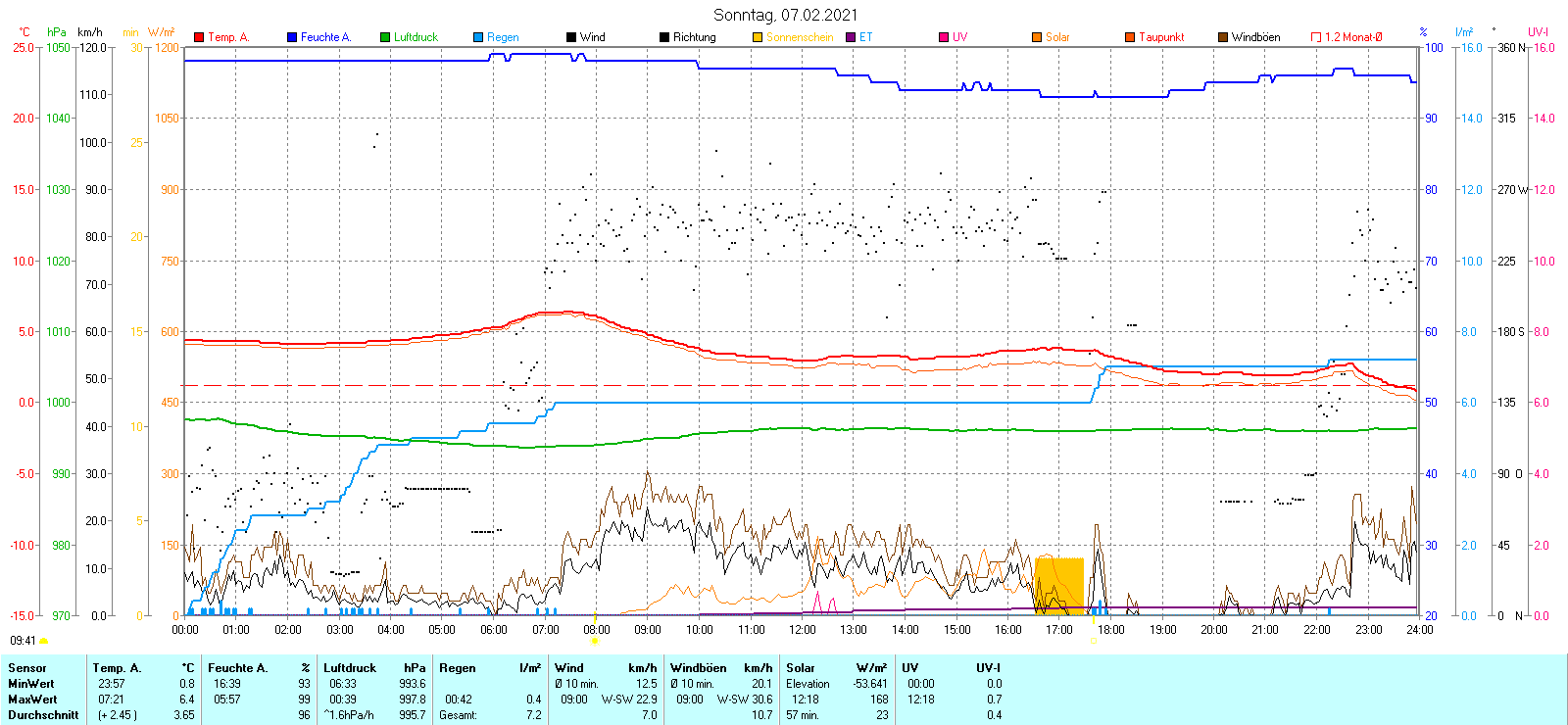Click the Feuchte A. legend label

325,37
